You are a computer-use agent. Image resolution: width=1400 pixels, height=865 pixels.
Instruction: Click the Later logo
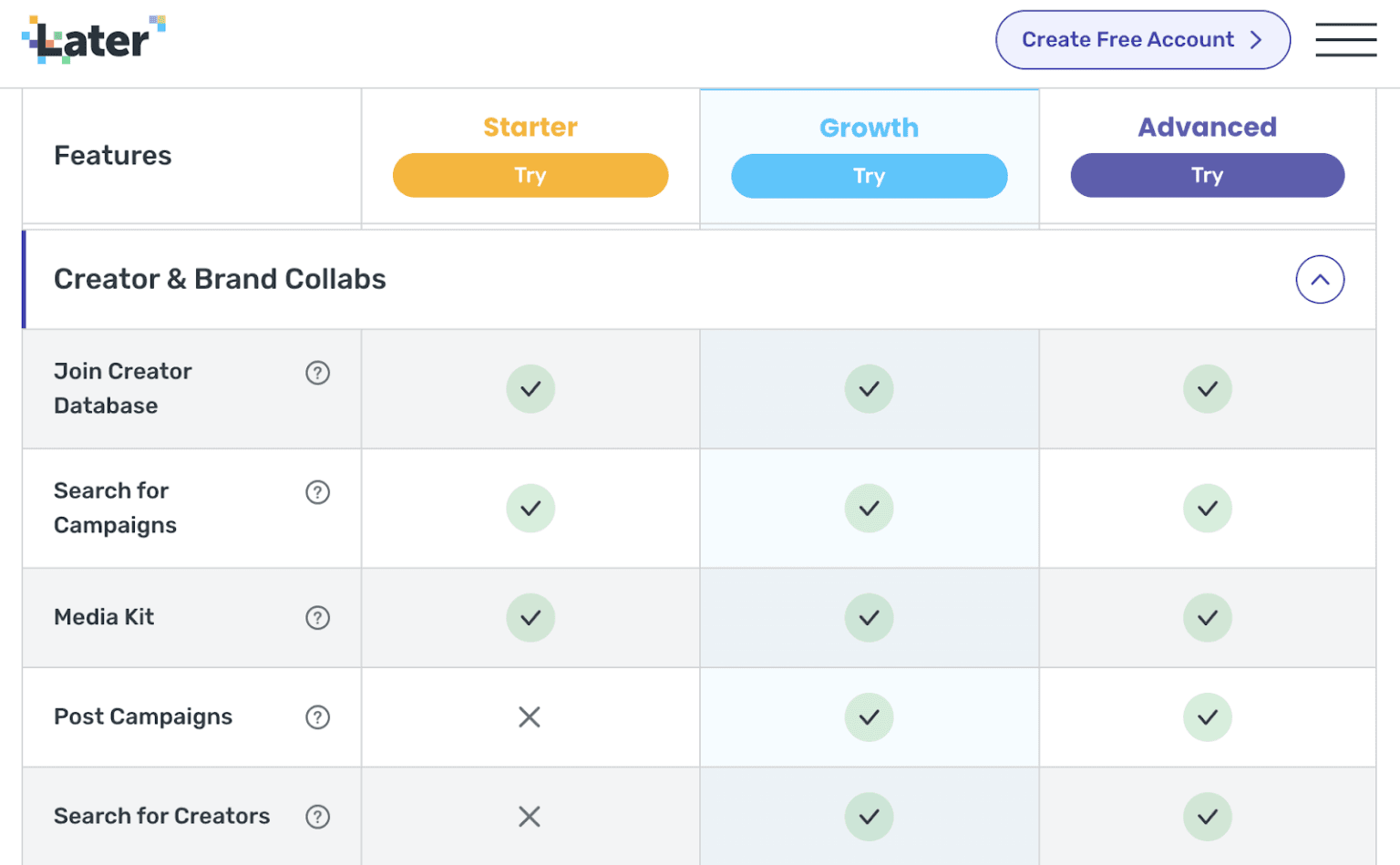click(91, 36)
